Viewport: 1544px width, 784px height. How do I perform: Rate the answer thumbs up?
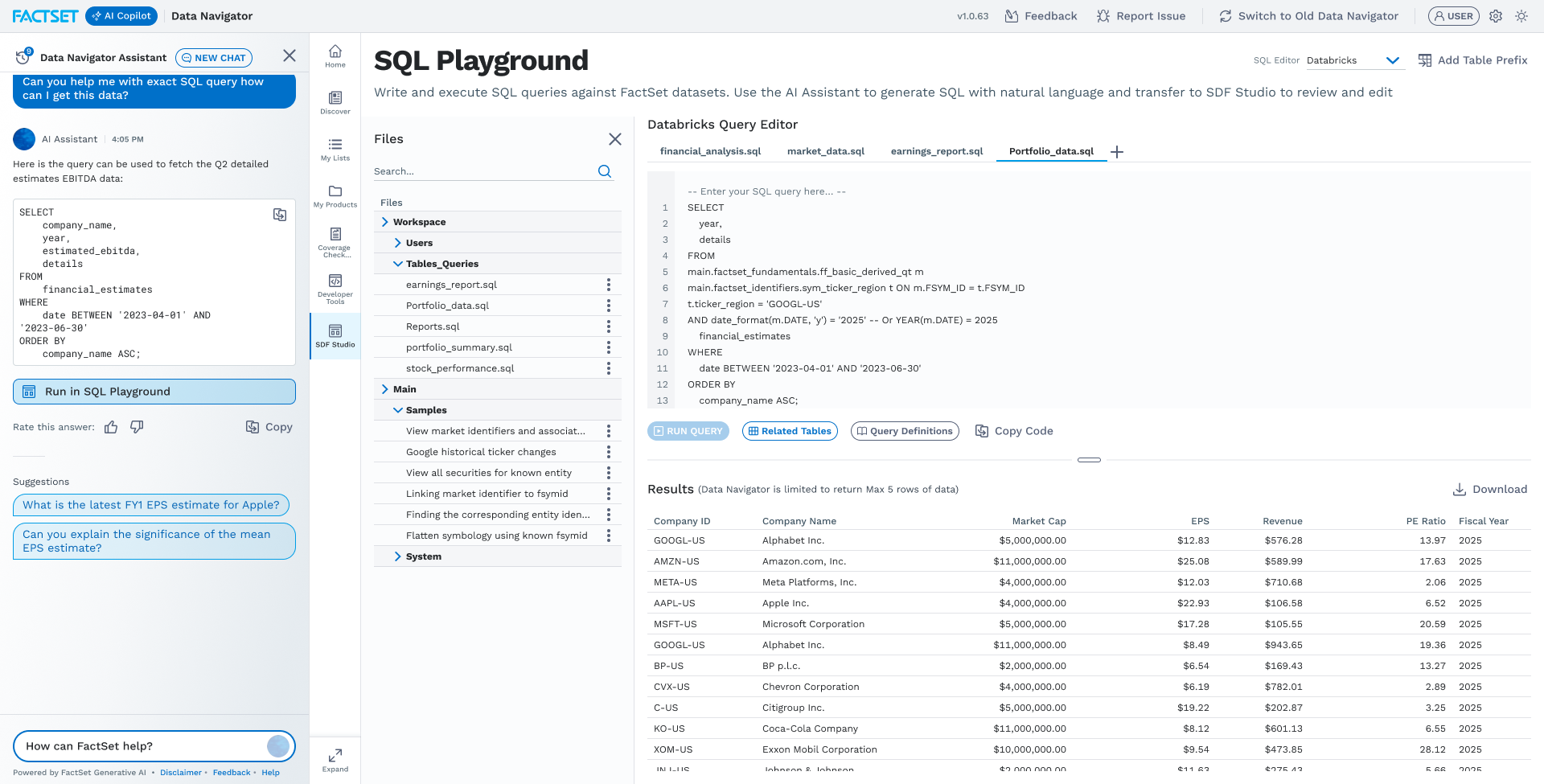click(111, 427)
